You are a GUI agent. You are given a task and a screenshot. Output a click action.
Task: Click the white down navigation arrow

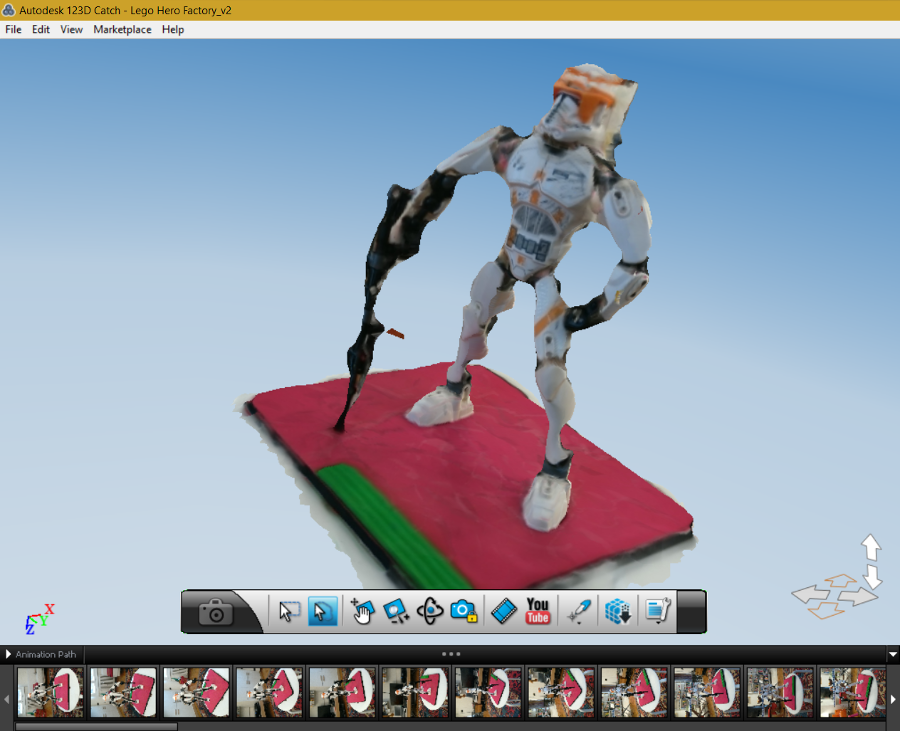click(x=872, y=577)
